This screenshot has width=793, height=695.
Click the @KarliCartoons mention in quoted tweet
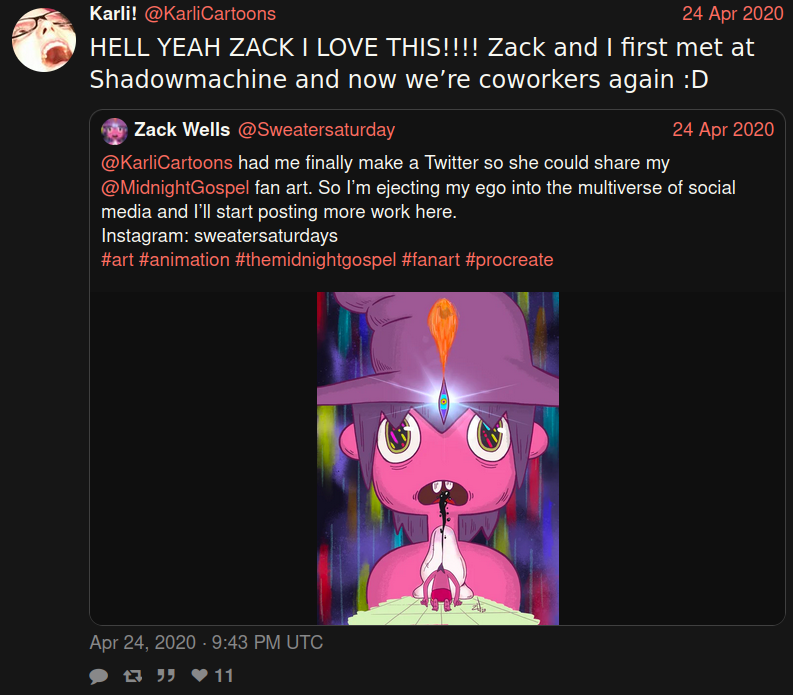pyautogui.click(x=167, y=163)
